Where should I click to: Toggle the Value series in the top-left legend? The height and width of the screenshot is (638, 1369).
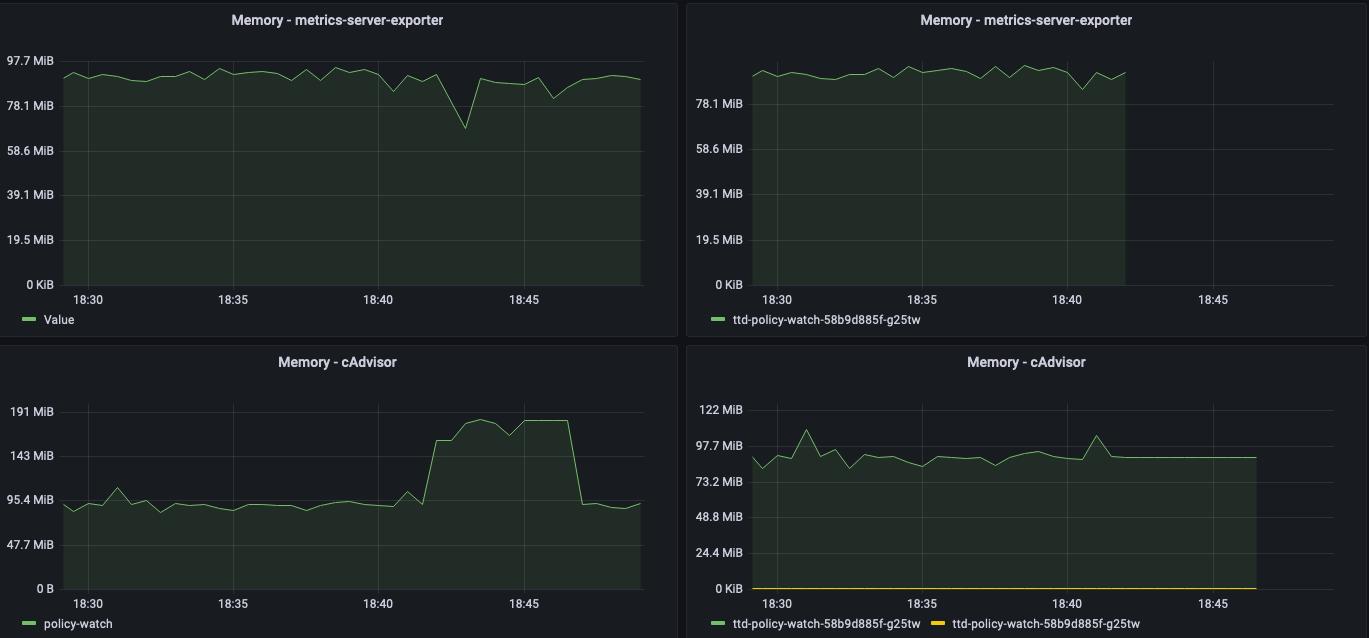tap(60, 319)
